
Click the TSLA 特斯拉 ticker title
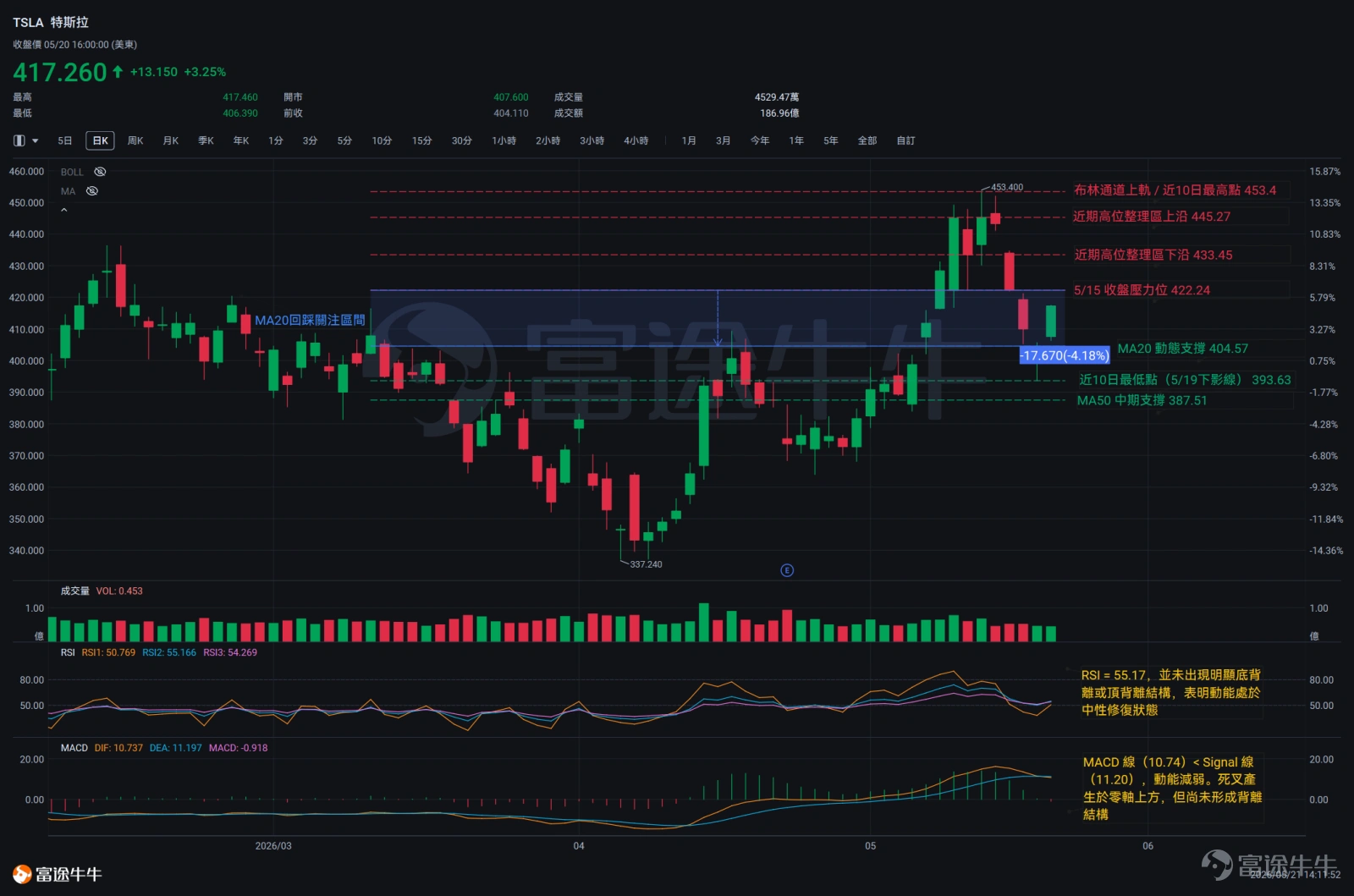pos(51,23)
